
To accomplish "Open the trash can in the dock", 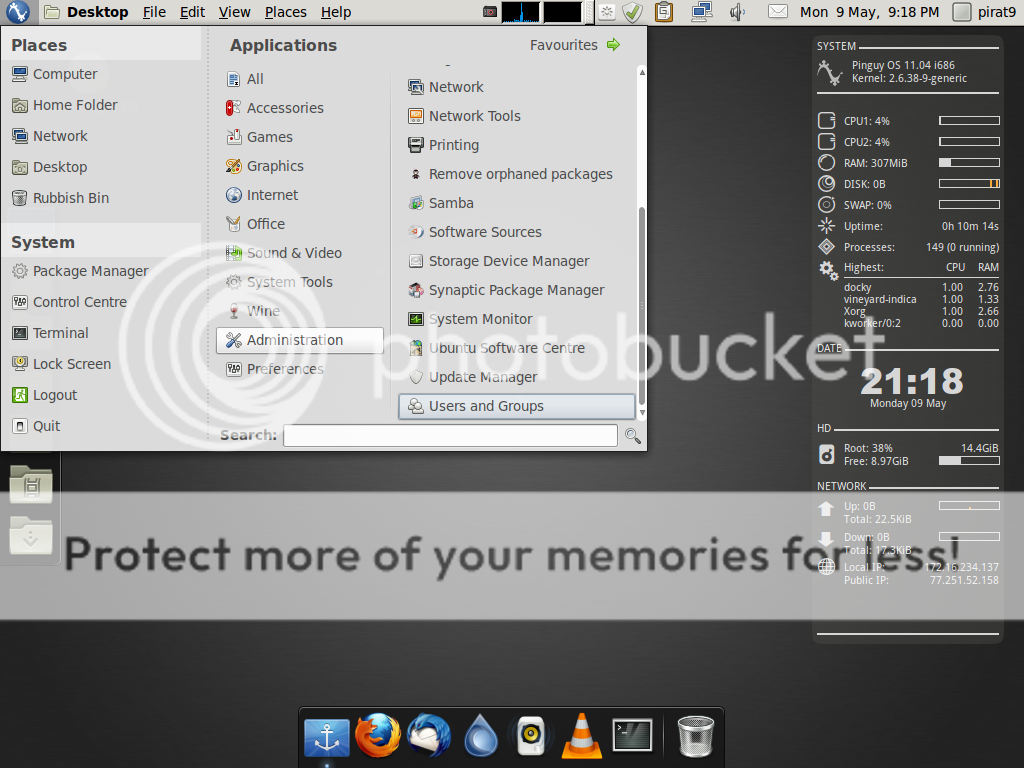I will [696, 736].
